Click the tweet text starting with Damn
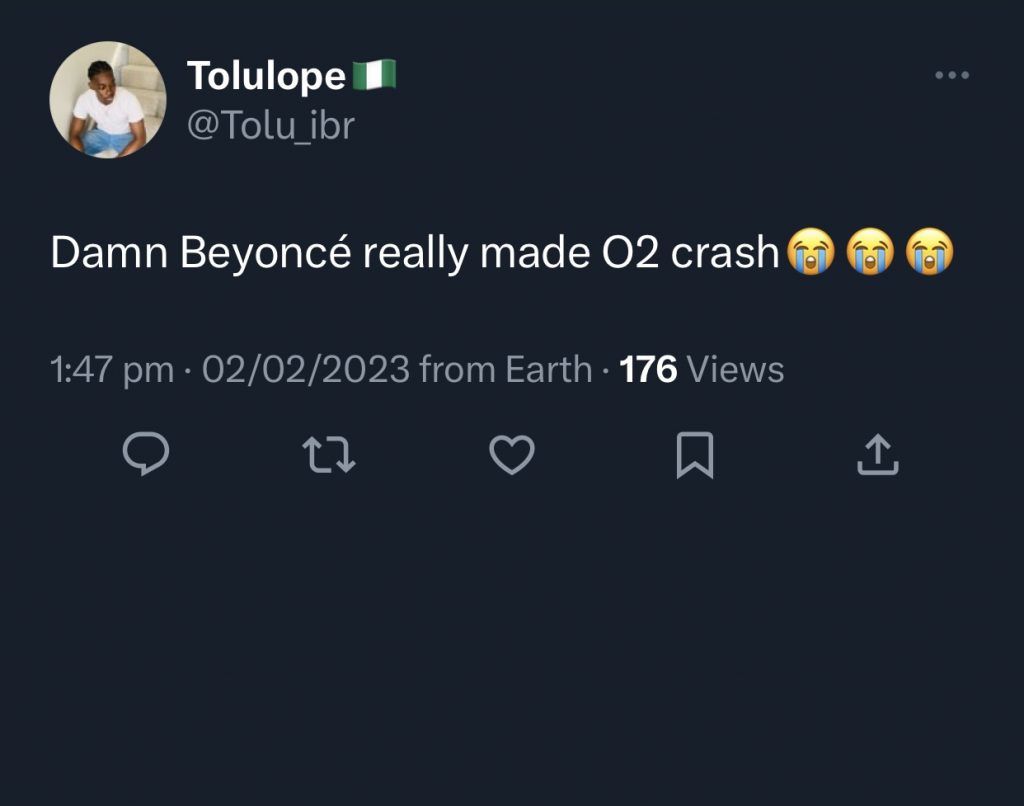The image size is (1024, 806). (414, 254)
